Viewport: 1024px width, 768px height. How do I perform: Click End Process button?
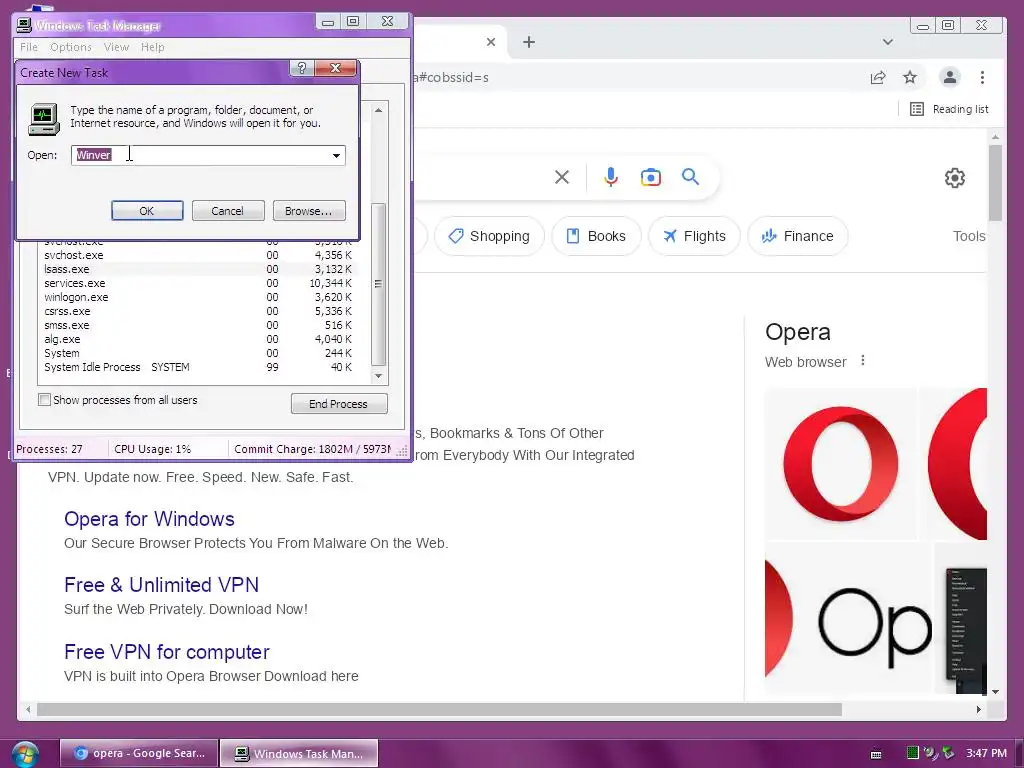tap(339, 404)
